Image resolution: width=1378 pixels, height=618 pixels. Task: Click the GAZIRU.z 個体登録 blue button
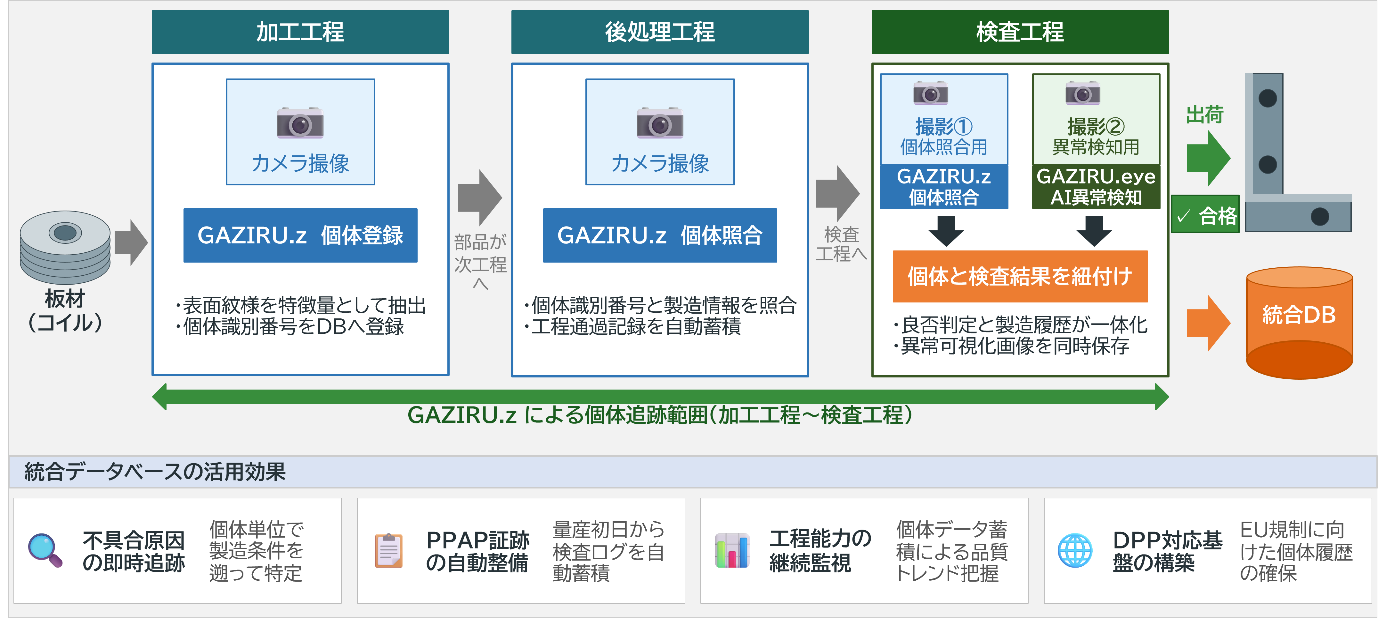click(x=300, y=235)
